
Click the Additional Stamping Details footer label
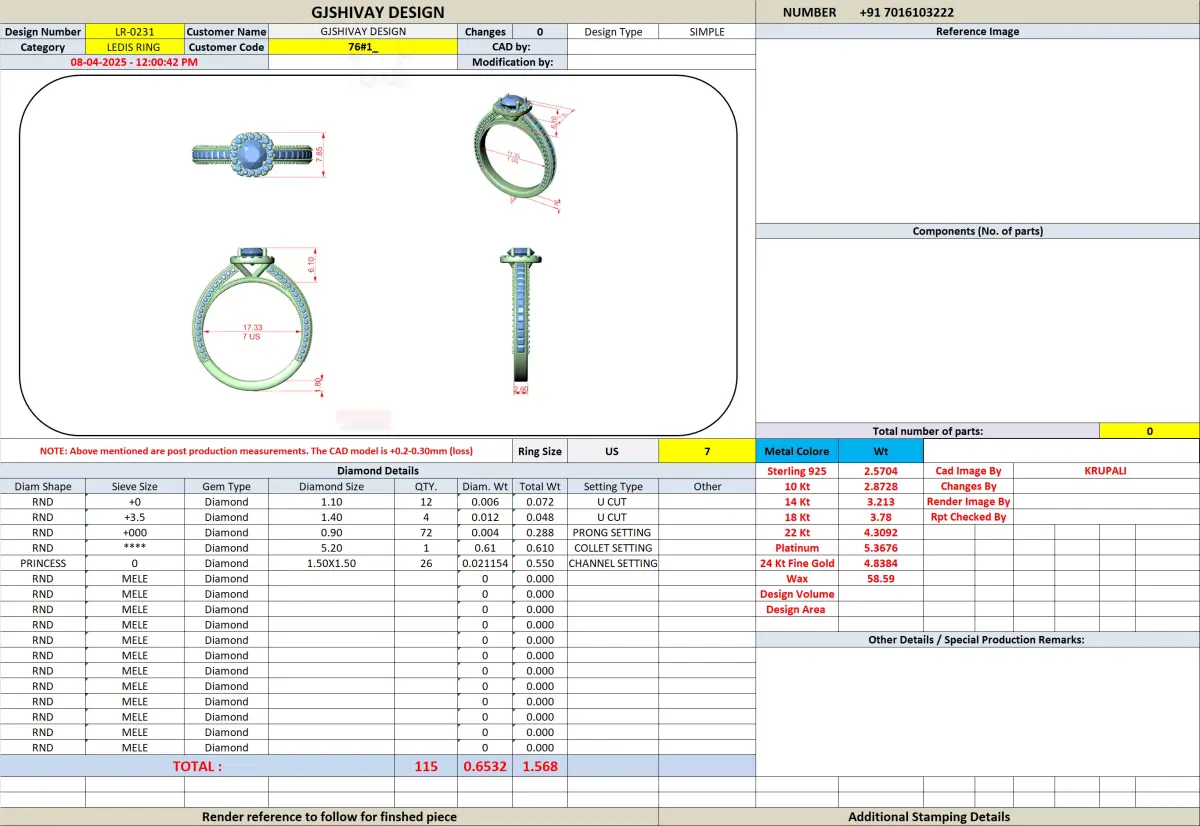coord(929,817)
